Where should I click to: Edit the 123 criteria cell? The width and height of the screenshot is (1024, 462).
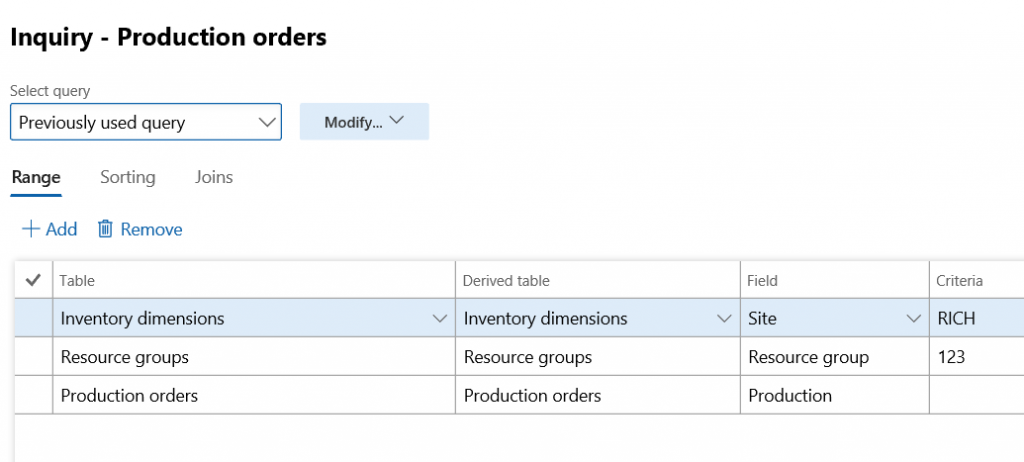975,357
